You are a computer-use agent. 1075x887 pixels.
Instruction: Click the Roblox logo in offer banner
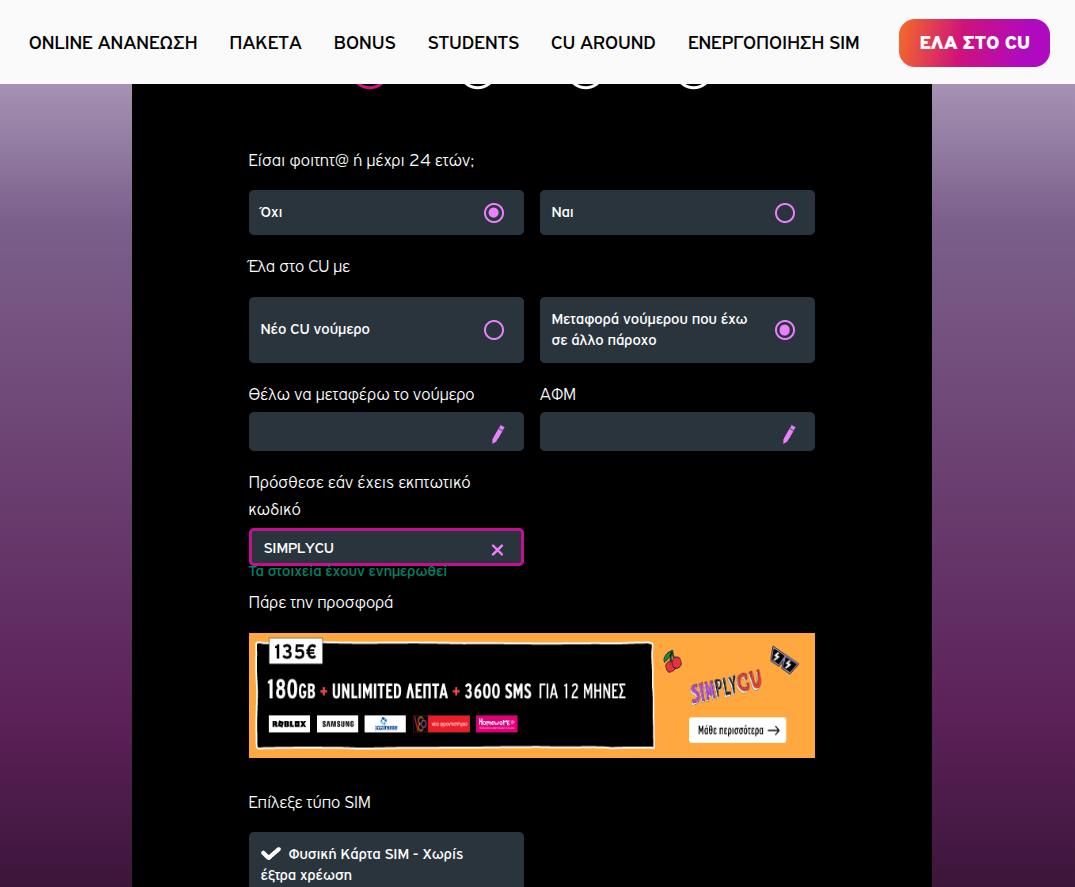[289, 724]
